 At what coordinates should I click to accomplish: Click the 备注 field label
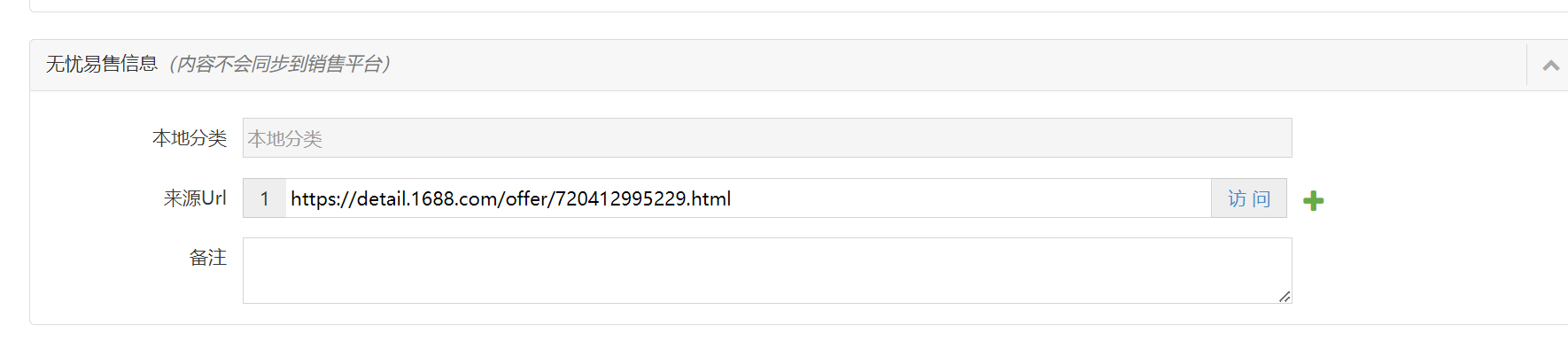(x=208, y=258)
